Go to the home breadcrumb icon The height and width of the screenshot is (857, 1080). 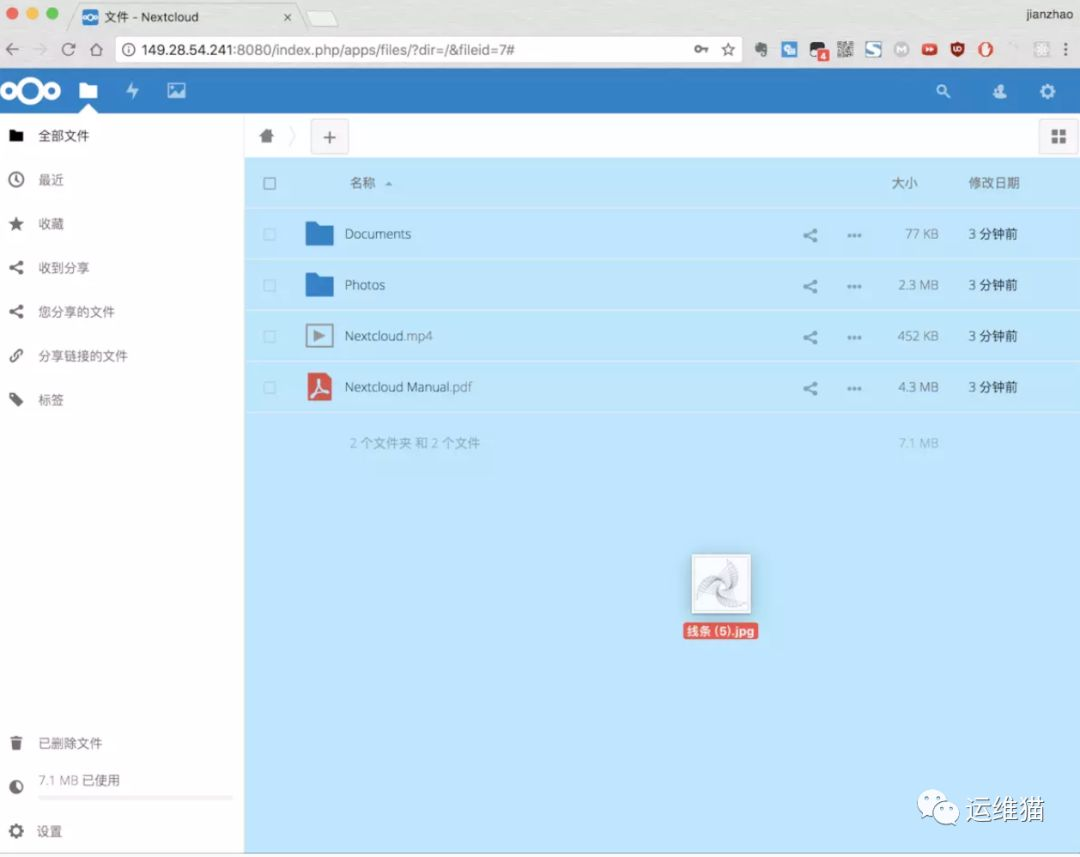point(267,136)
